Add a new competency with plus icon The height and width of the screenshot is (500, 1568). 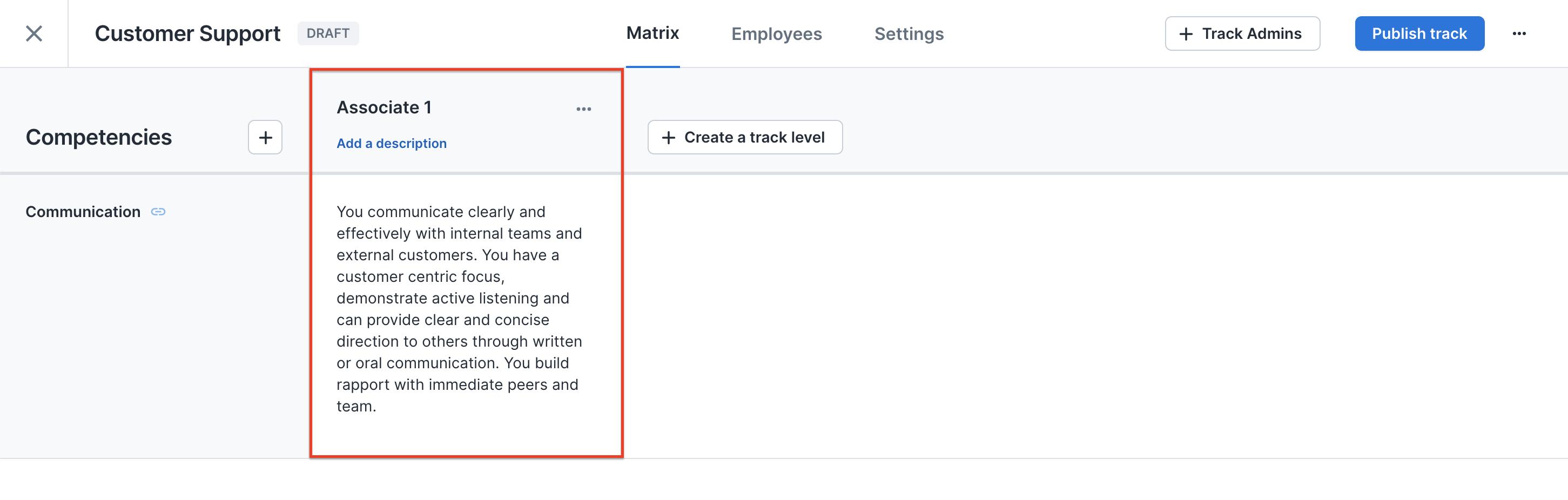tap(265, 138)
